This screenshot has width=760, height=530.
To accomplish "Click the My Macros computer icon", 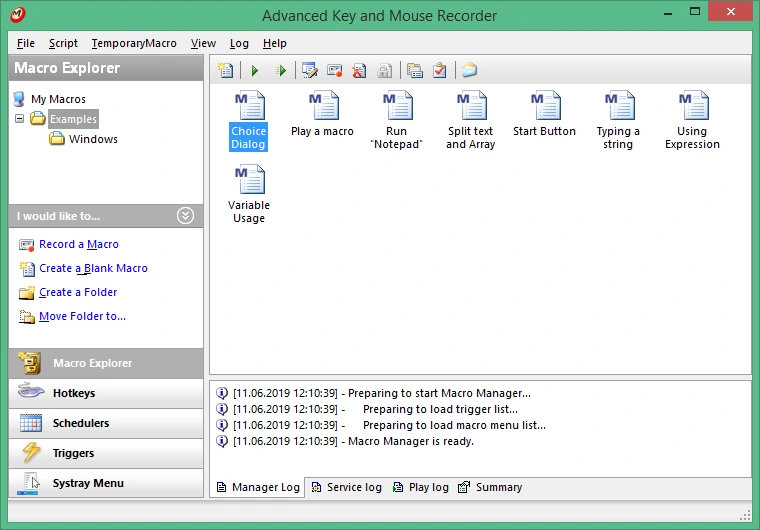I will pyautogui.click(x=19, y=99).
